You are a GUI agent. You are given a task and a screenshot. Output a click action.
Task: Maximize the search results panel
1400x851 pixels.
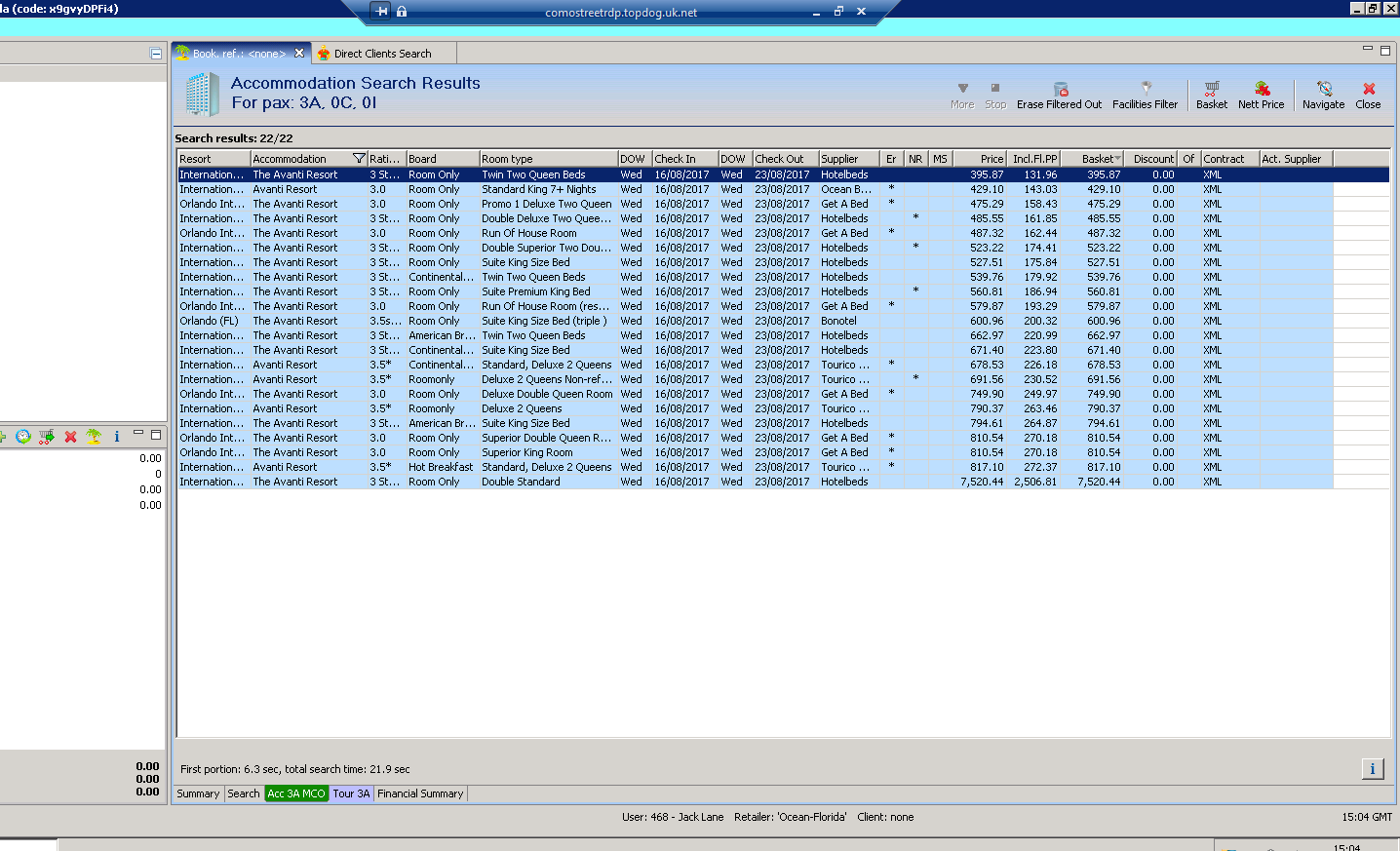(x=1385, y=50)
